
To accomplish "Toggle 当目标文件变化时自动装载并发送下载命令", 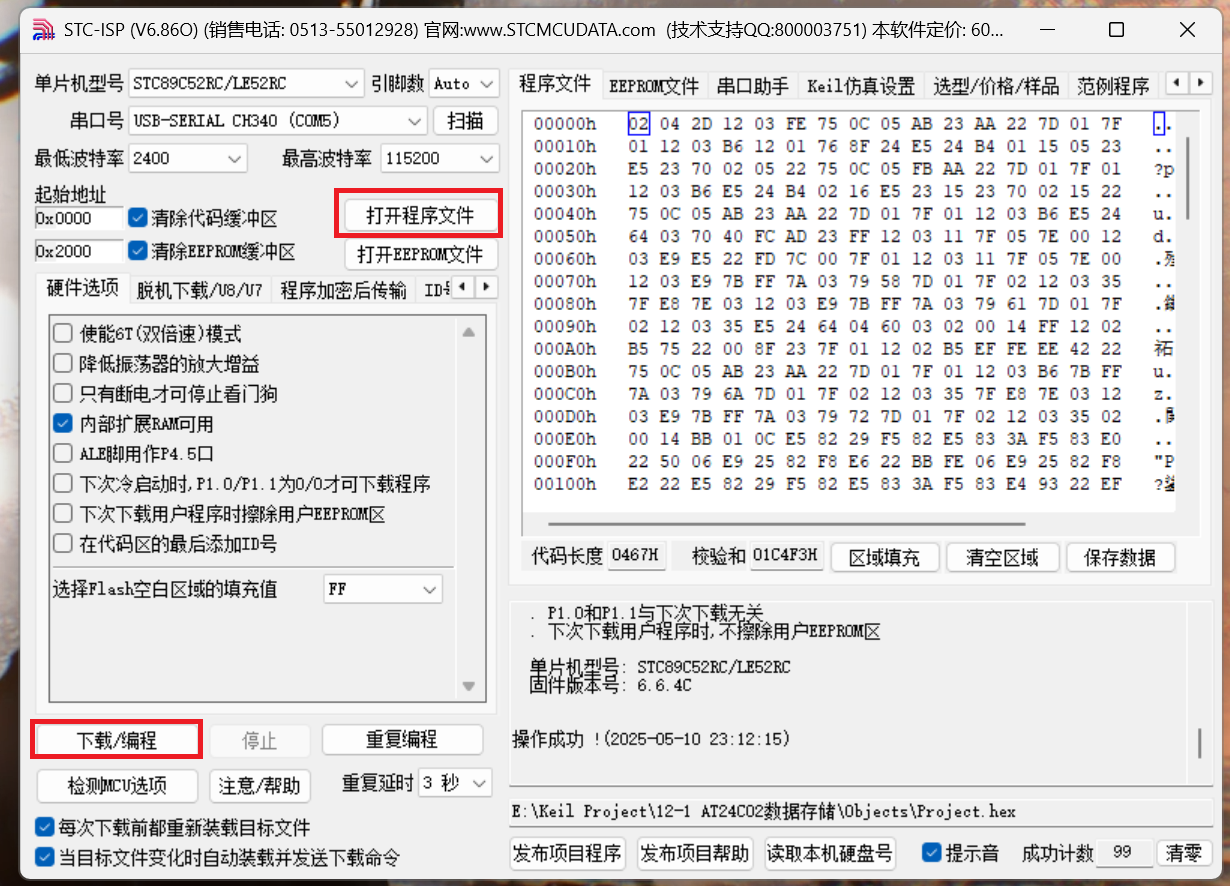I will (44, 857).
